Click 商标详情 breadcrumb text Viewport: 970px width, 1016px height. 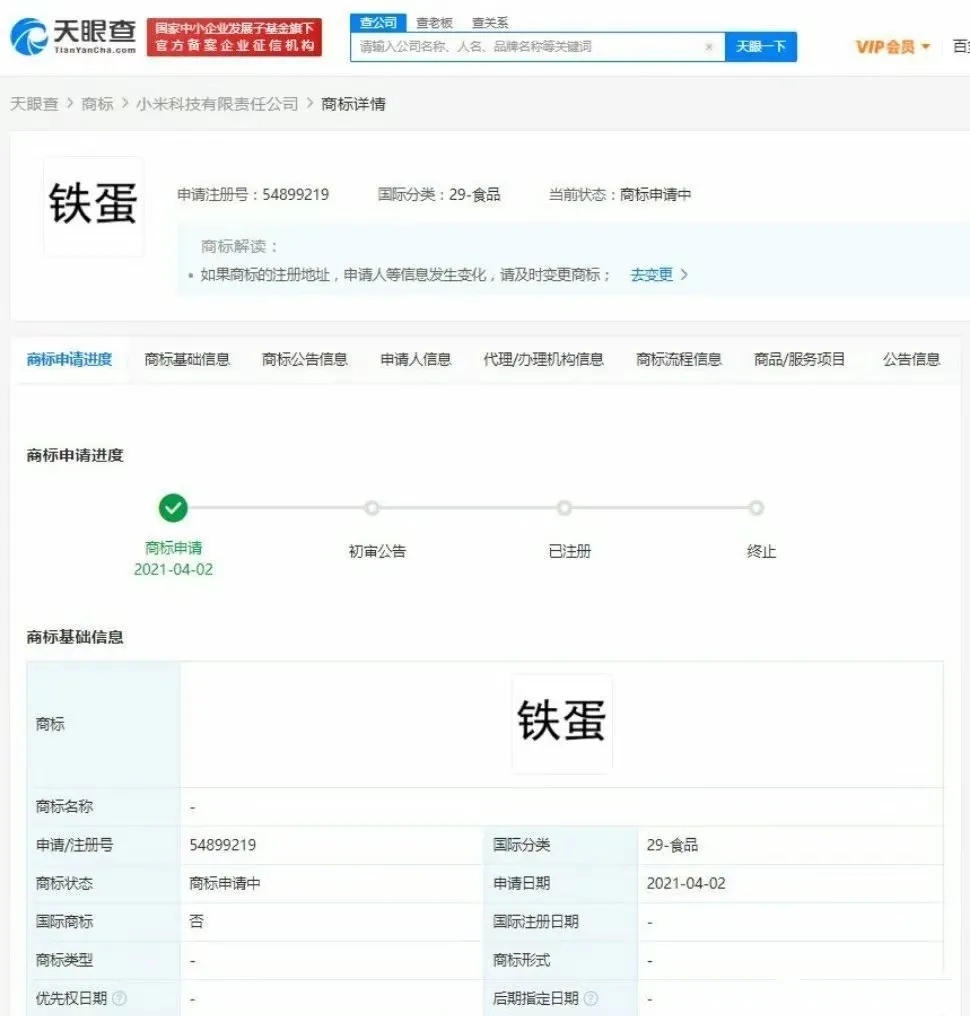pos(353,104)
